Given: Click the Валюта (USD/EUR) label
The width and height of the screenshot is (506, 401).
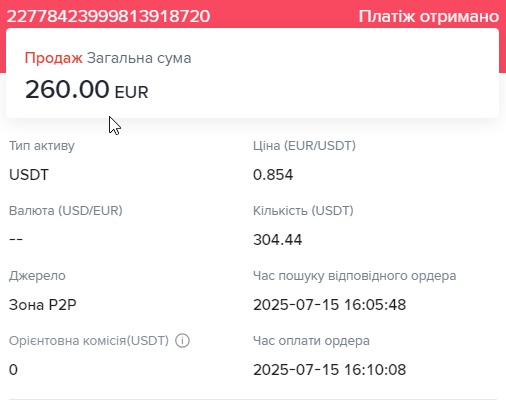Looking at the screenshot, I should tap(66, 211).
